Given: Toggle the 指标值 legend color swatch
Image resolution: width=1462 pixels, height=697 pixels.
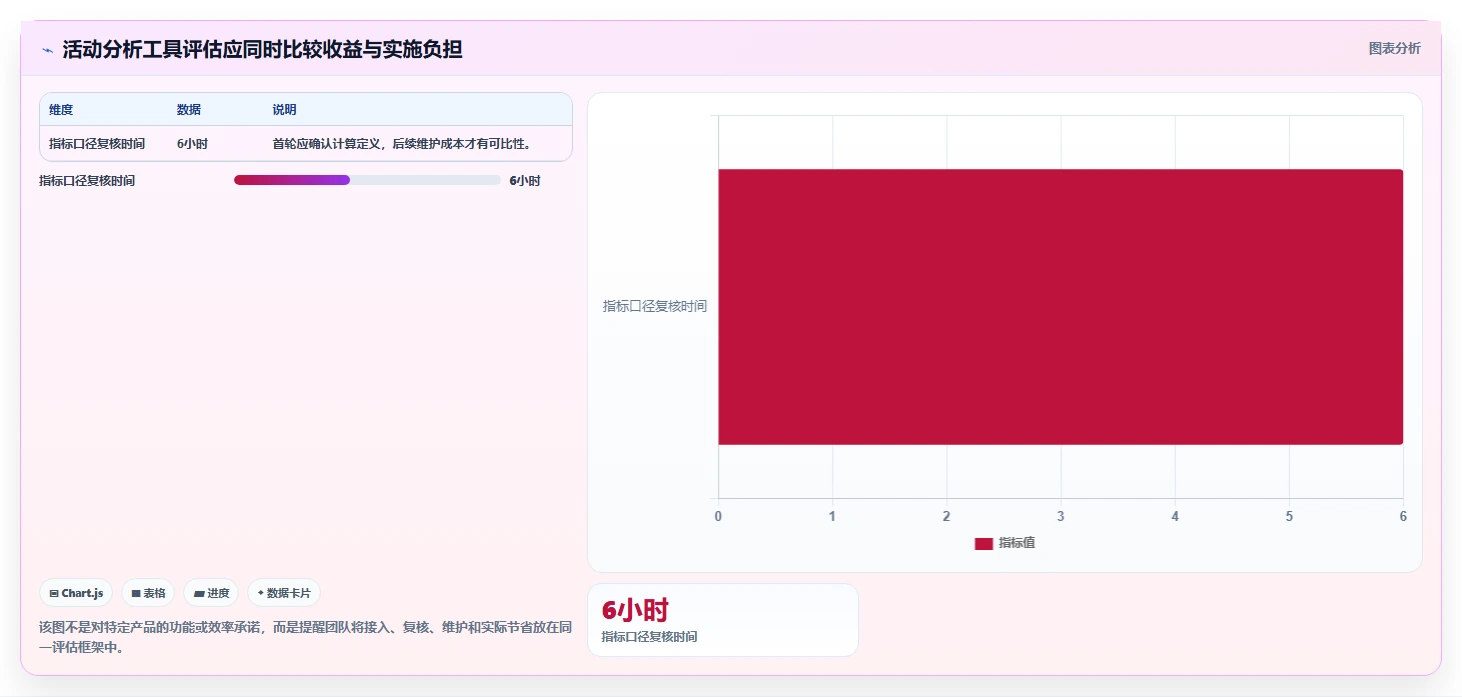Looking at the screenshot, I should tap(984, 543).
